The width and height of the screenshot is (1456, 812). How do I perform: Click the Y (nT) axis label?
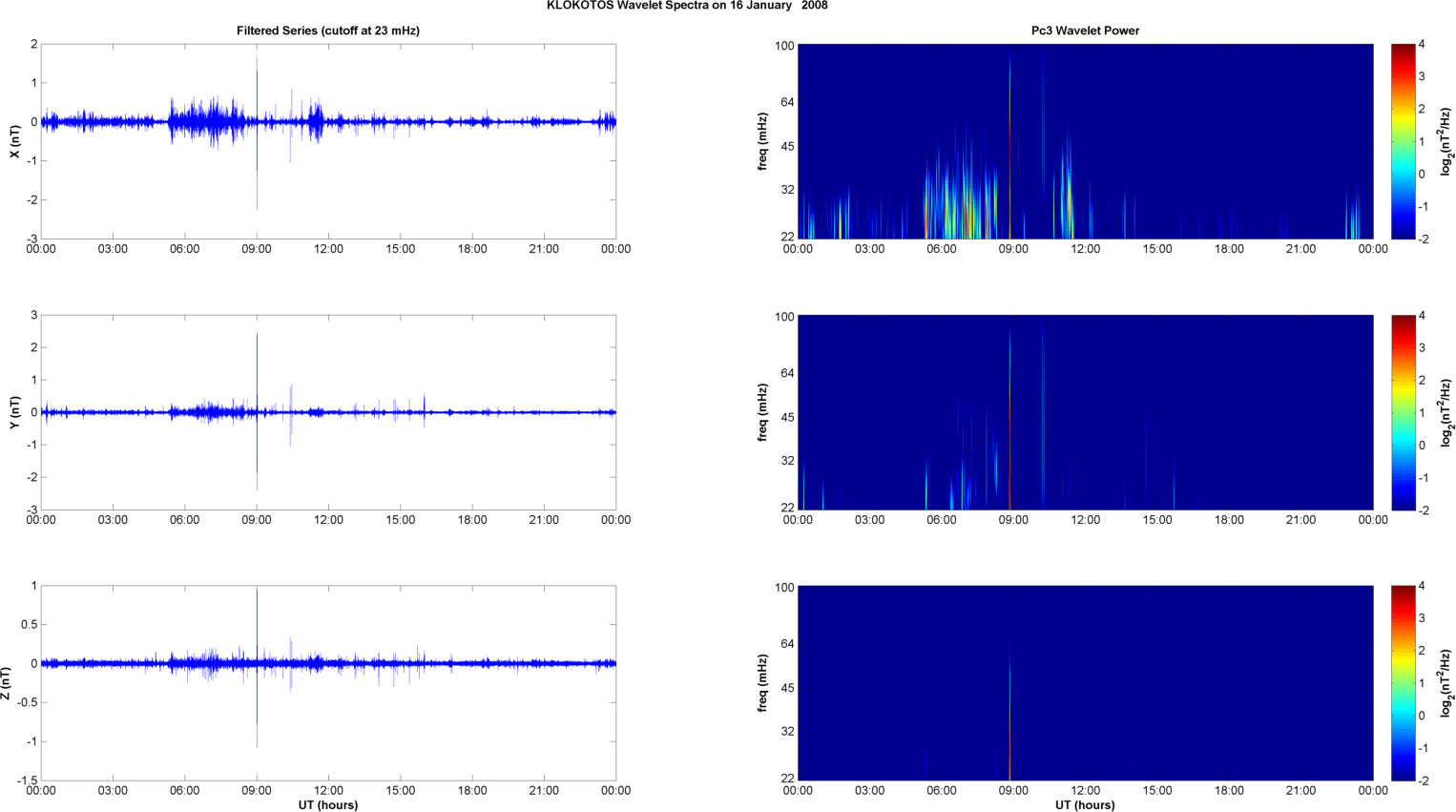point(14,412)
